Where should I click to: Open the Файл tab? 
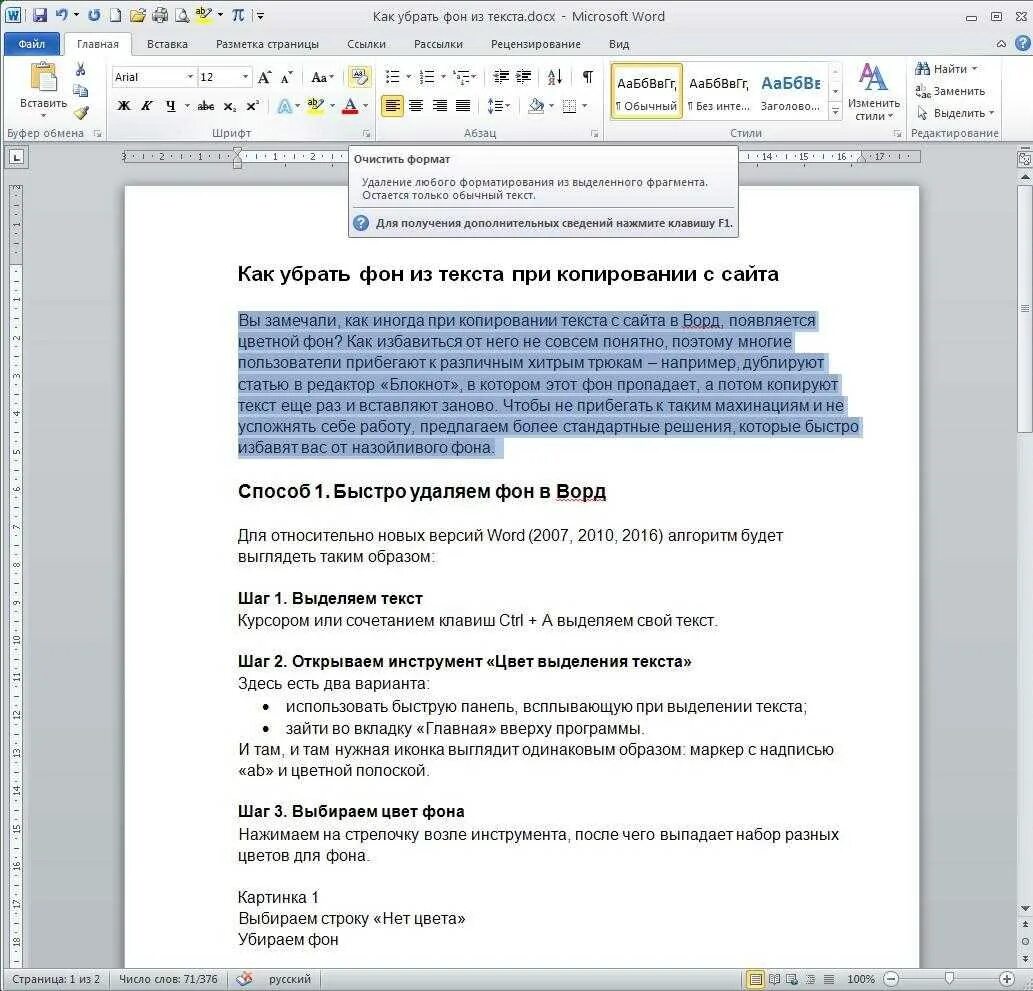pyautogui.click(x=32, y=44)
